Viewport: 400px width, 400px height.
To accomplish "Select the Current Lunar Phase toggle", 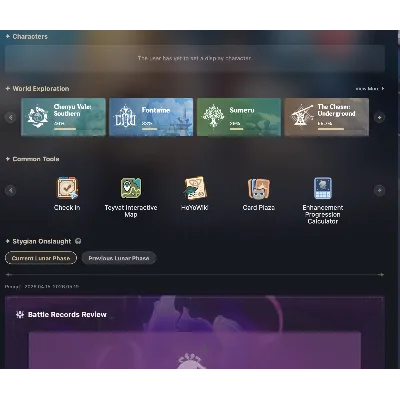I will point(41,258).
